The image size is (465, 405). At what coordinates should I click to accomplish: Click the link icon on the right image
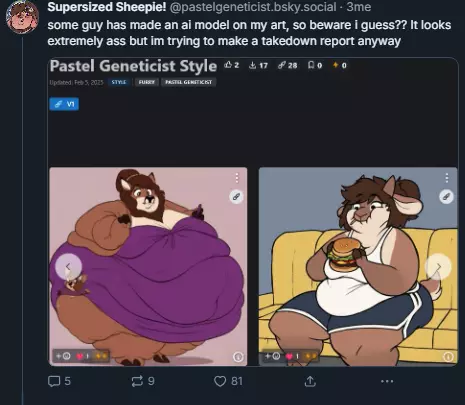446,197
